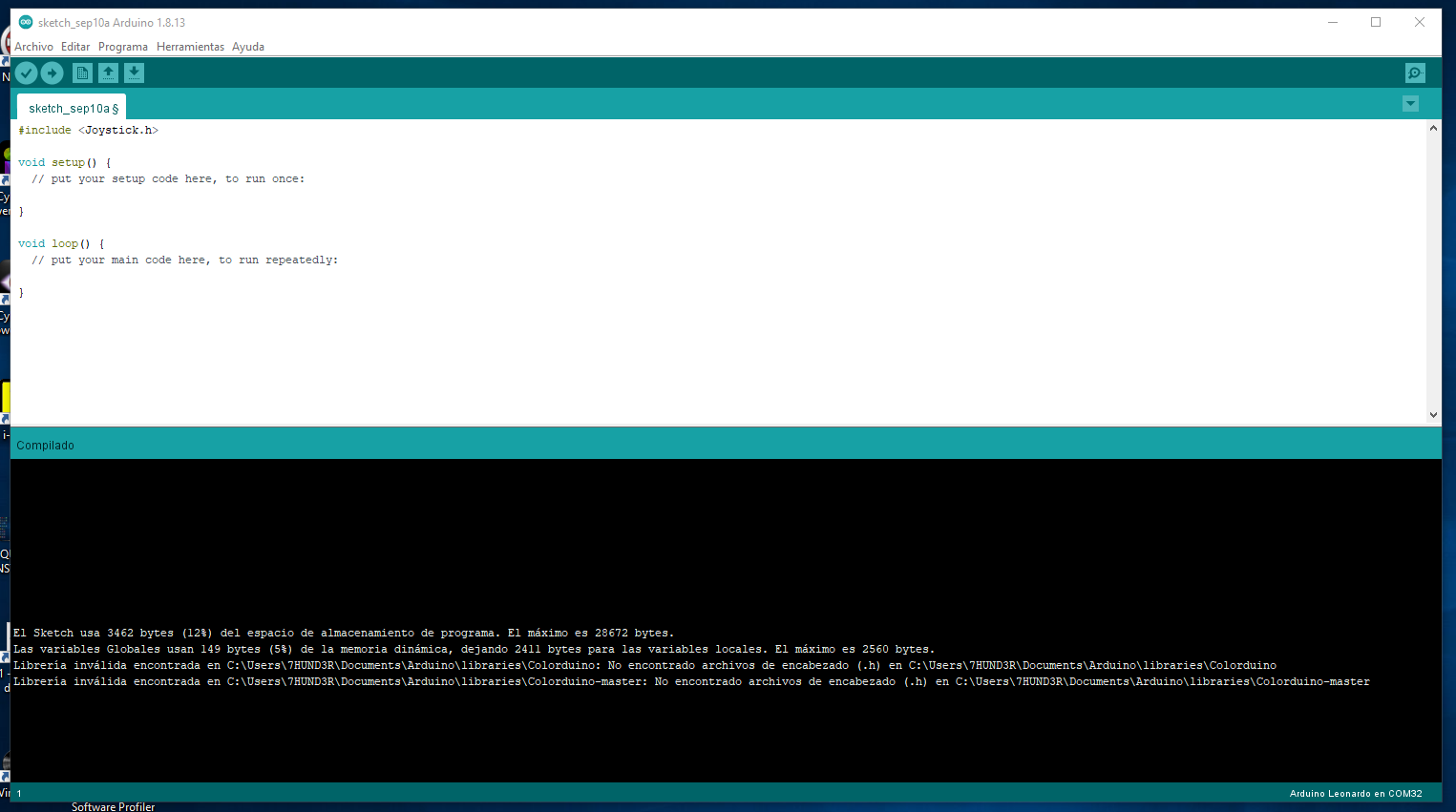The width and height of the screenshot is (1456, 812).
Task: Click the Upload (arrow) button
Action: tap(53, 73)
